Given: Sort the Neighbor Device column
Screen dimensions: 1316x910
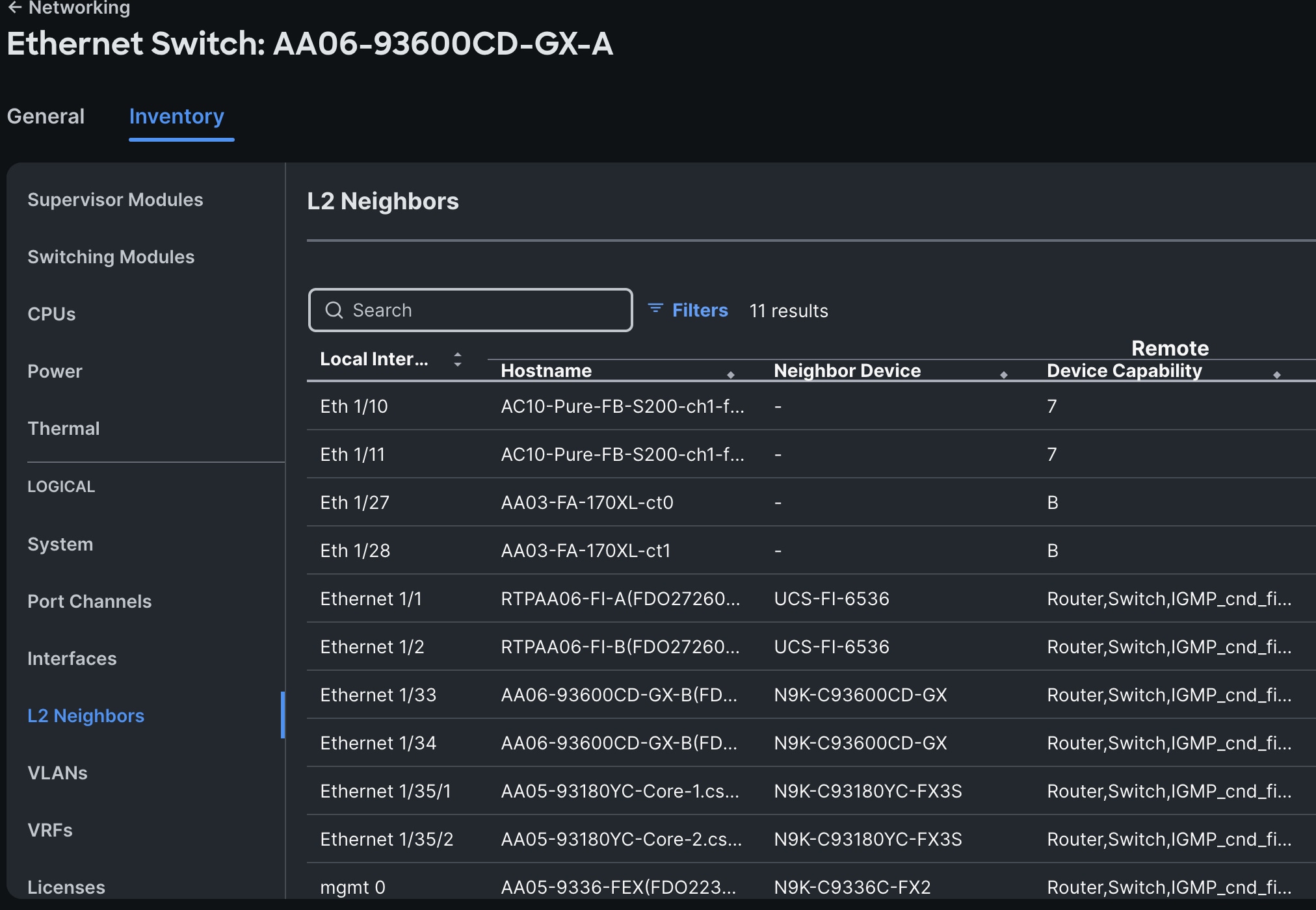Looking at the screenshot, I should [1003, 375].
